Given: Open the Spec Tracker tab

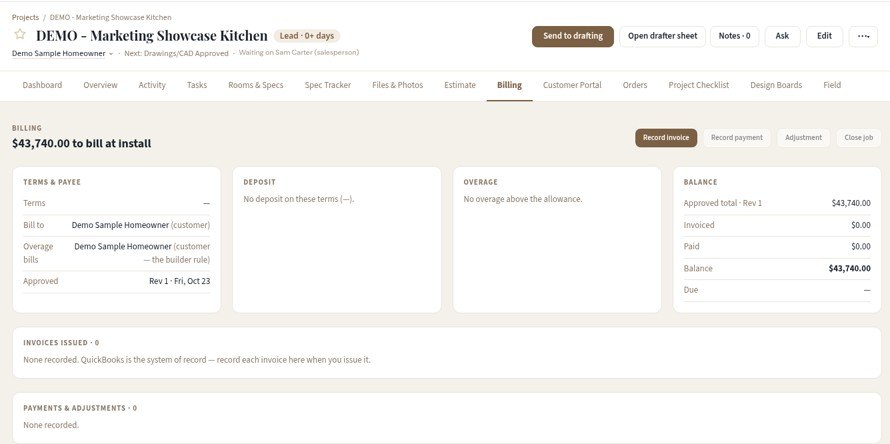Looking at the screenshot, I should pos(328,85).
